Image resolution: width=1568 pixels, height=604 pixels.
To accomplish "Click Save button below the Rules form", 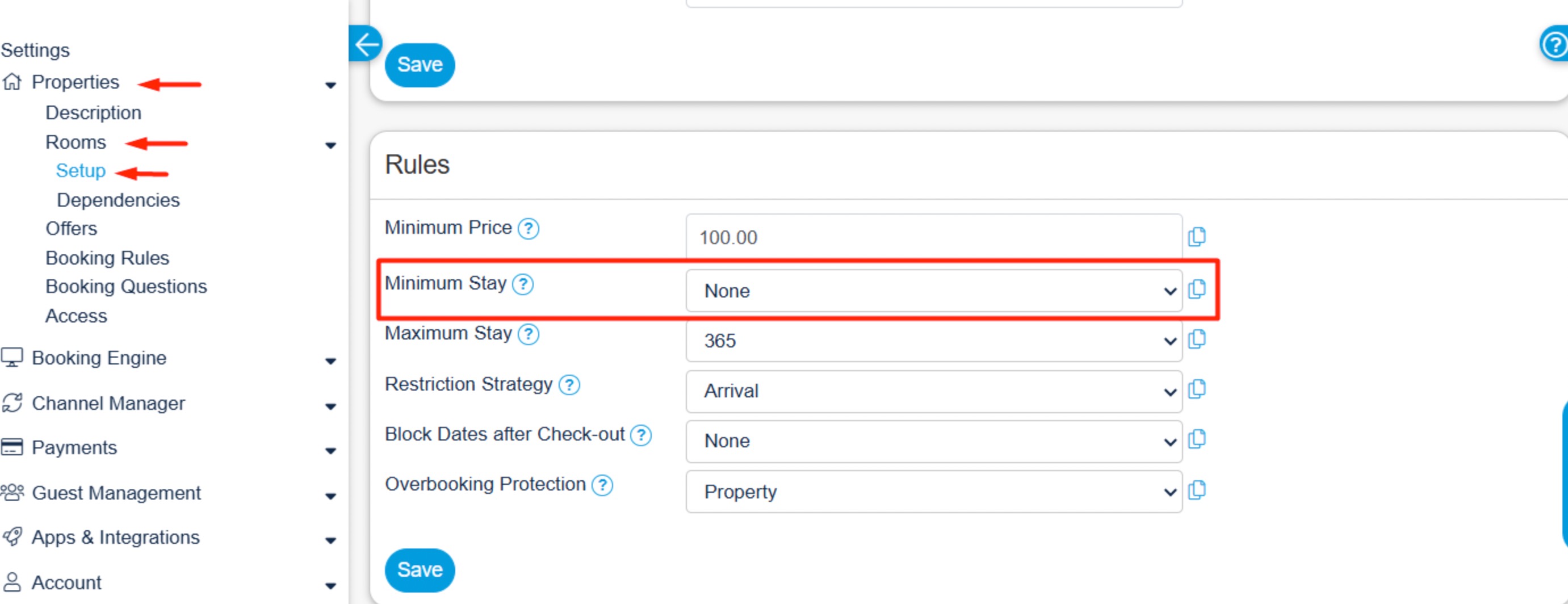I will [x=420, y=570].
